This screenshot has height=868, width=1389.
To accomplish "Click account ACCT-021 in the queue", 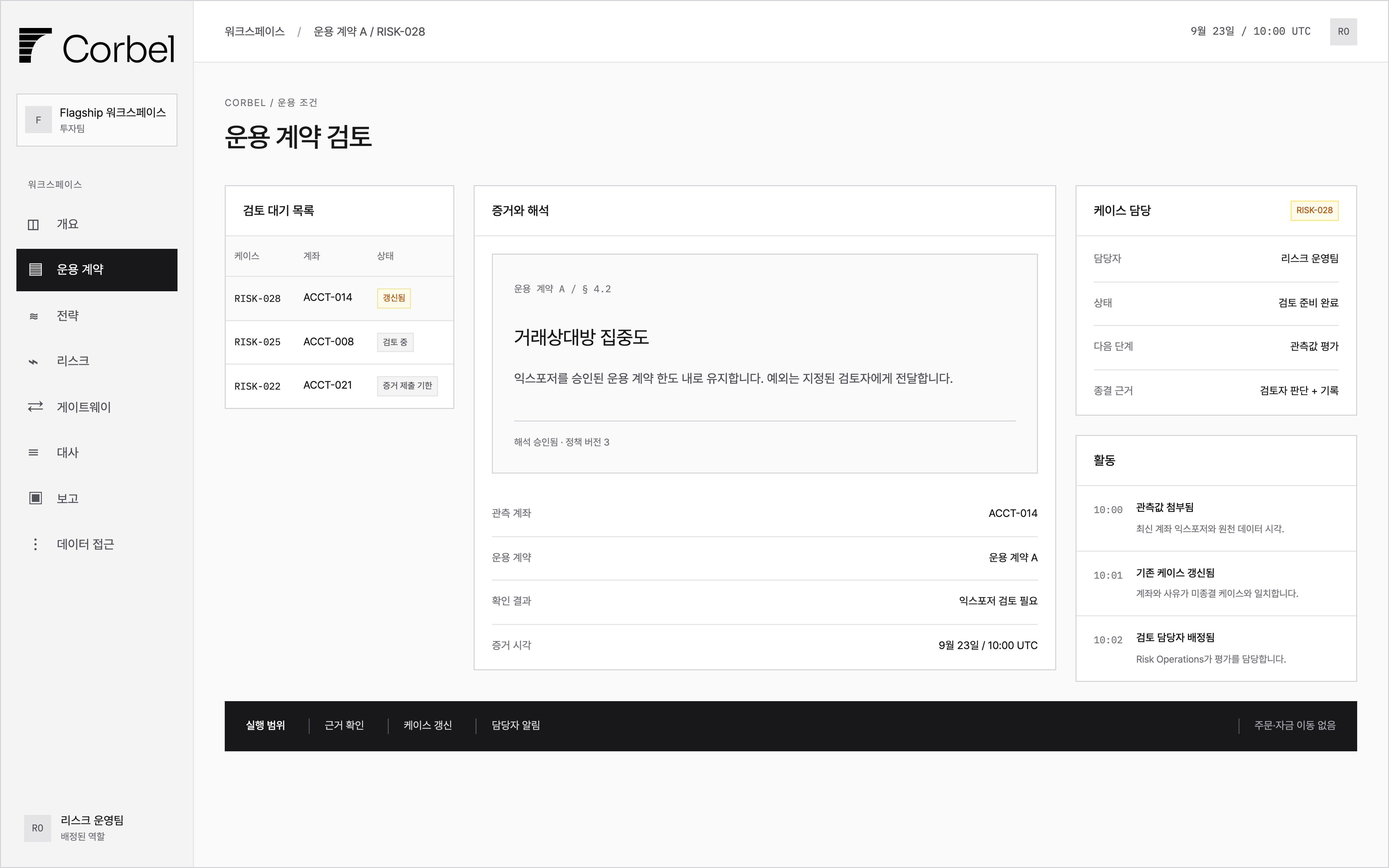I will tap(328, 385).
